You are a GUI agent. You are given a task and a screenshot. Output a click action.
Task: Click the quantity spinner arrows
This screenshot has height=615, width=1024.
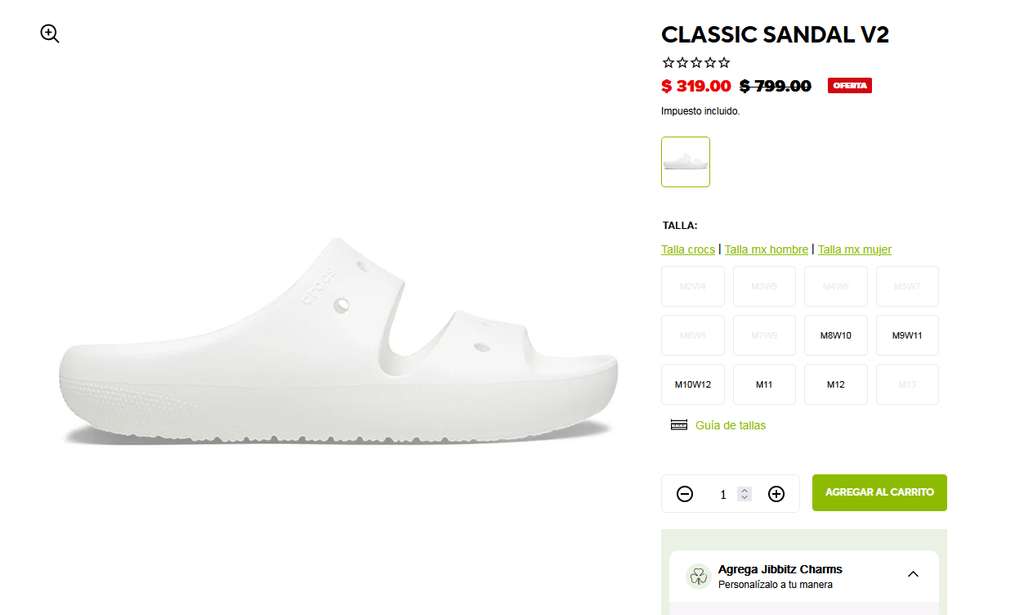pos(744,494)
